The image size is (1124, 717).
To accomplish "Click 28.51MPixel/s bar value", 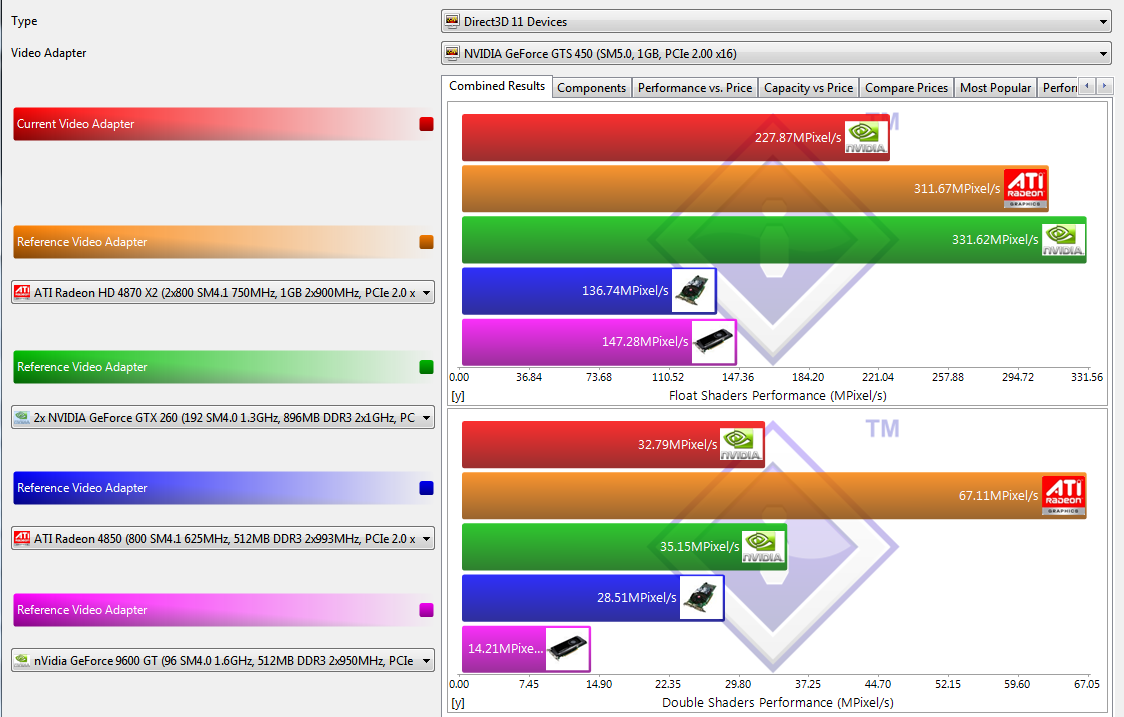I will pyautogui.click(x=637, y=597).
